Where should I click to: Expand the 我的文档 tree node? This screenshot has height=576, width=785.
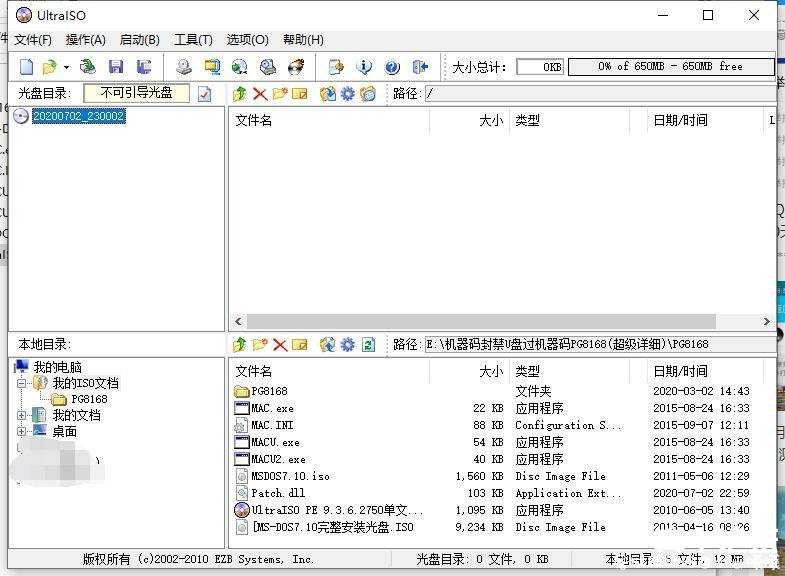[21, 415]
